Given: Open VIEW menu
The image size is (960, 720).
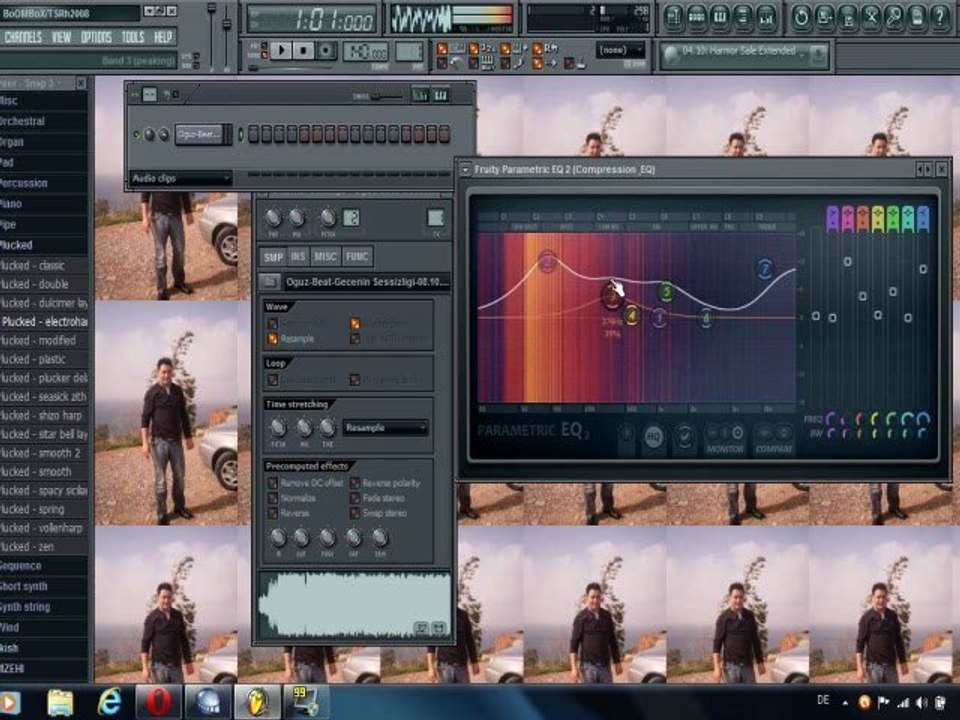Looking at the screenshot, I should 61,37.
